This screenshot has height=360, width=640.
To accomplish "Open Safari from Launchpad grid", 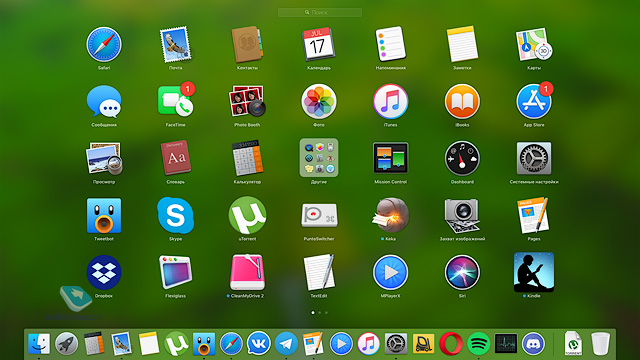I will (104, 45).
